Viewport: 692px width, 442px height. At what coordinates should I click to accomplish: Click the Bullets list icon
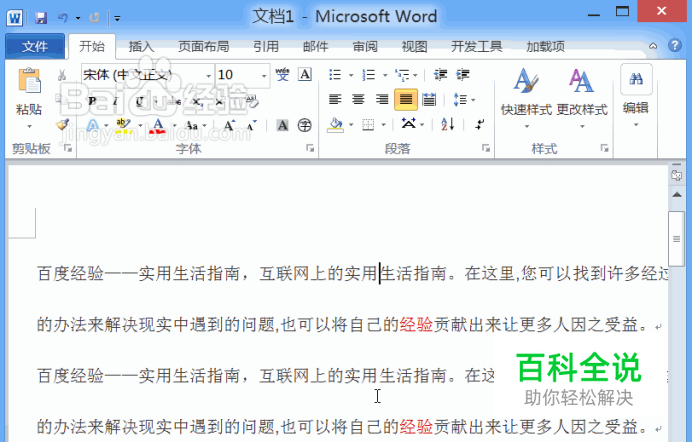[x=335, y=75]
